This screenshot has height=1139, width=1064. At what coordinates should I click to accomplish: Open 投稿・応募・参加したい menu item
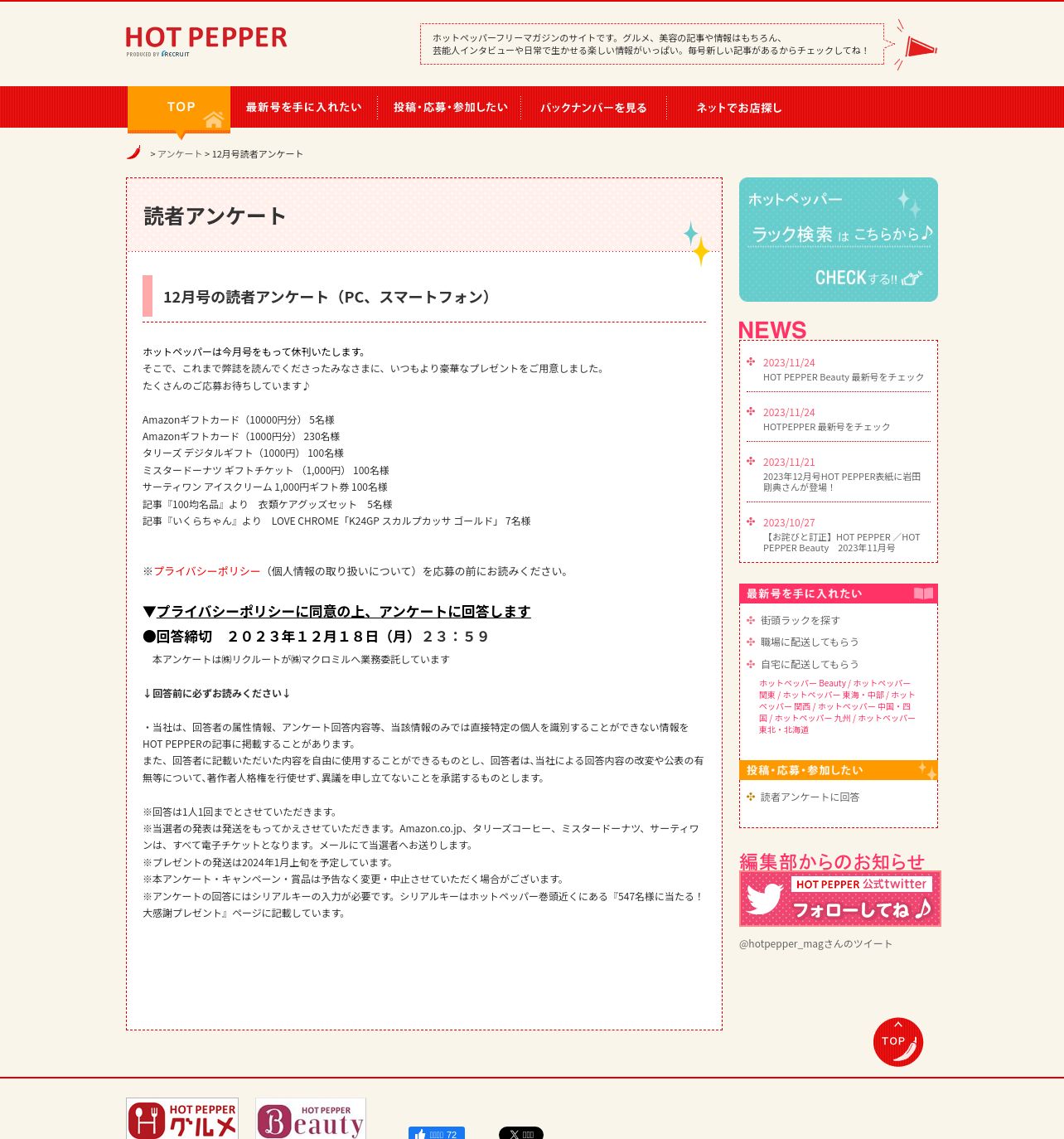(x=451, y=108)
